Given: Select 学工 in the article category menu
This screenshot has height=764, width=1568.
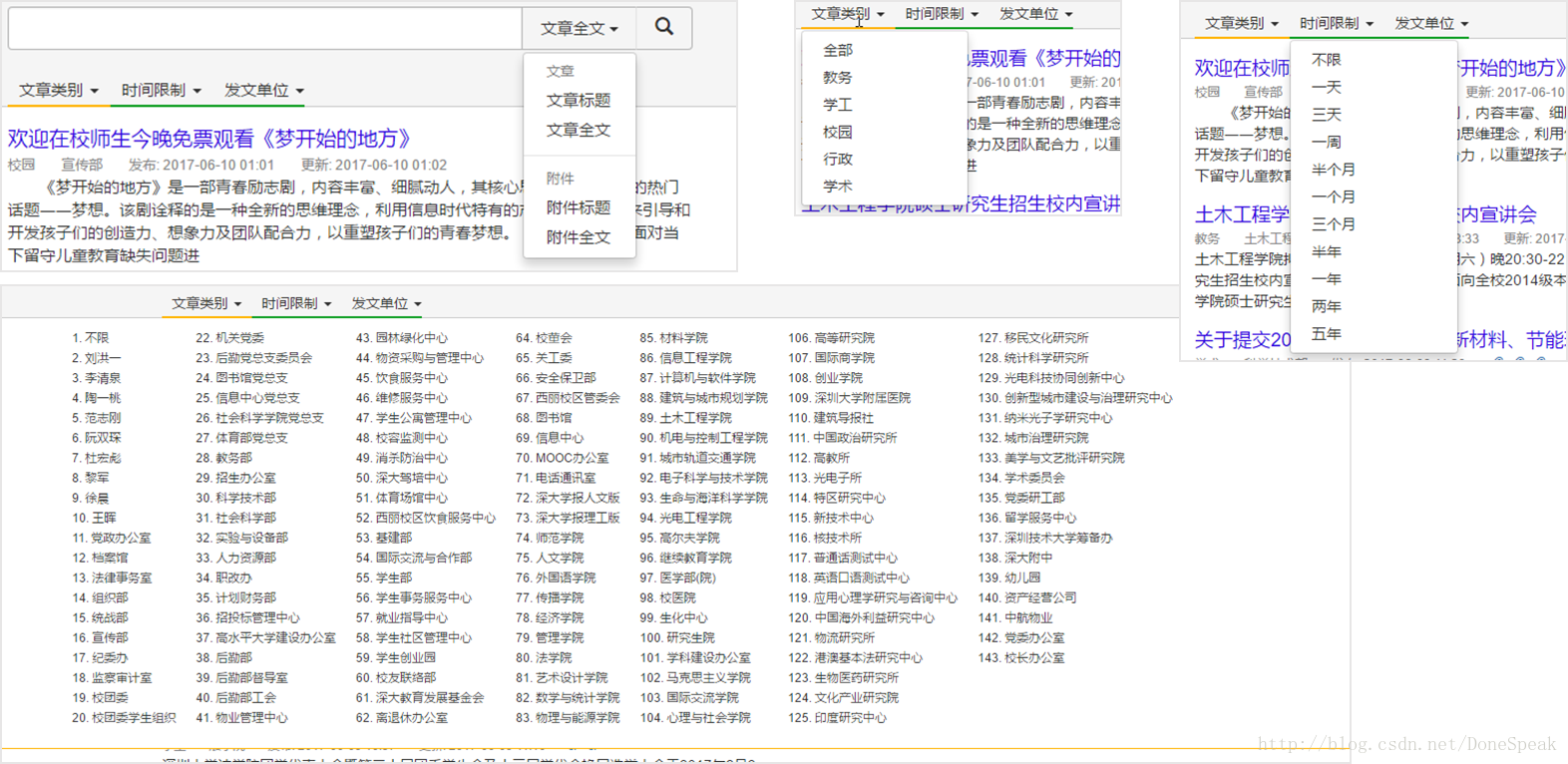Looking at the screenshot, I should 838,104.
